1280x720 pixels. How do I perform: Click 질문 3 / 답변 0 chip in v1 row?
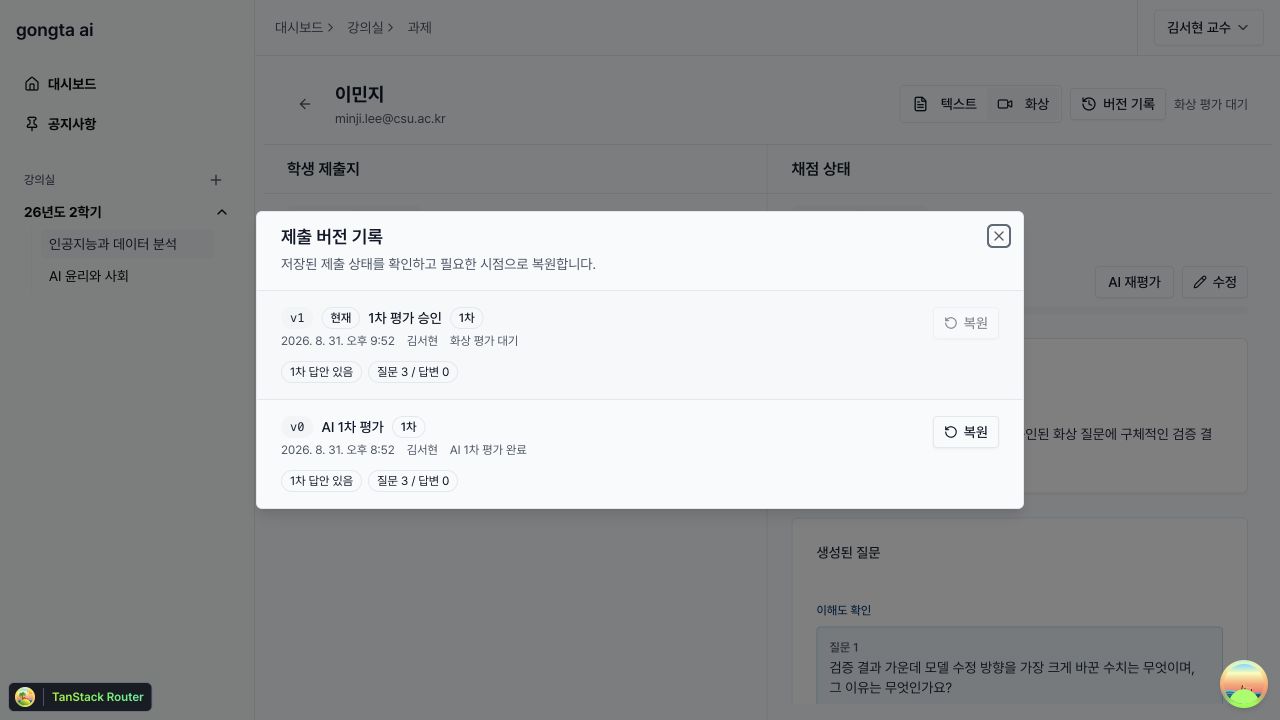pos(413,372)
